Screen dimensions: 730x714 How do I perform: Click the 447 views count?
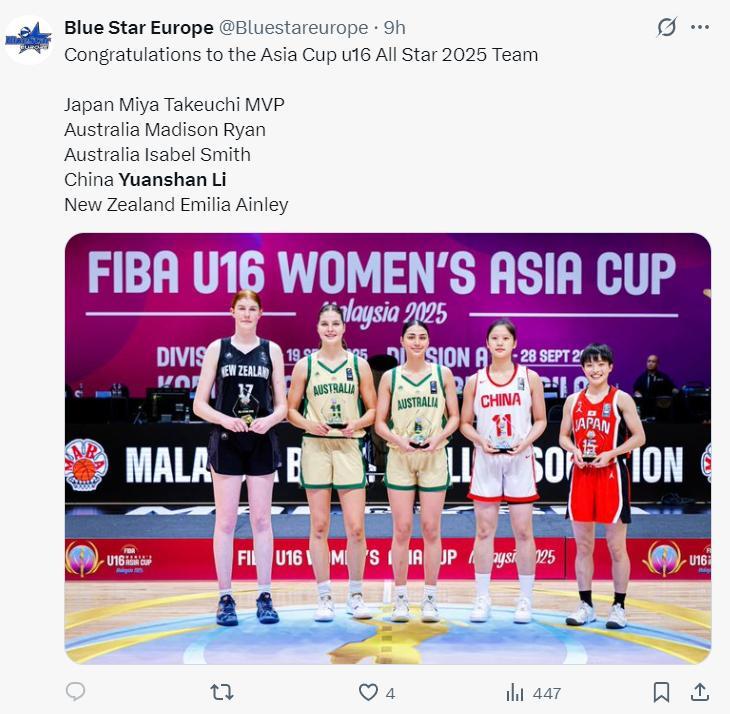[x=547, y=694]
